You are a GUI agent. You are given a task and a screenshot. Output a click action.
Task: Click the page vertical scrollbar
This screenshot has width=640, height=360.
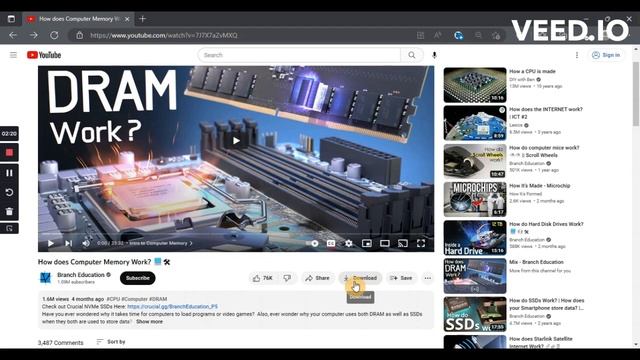pos(636,94)
